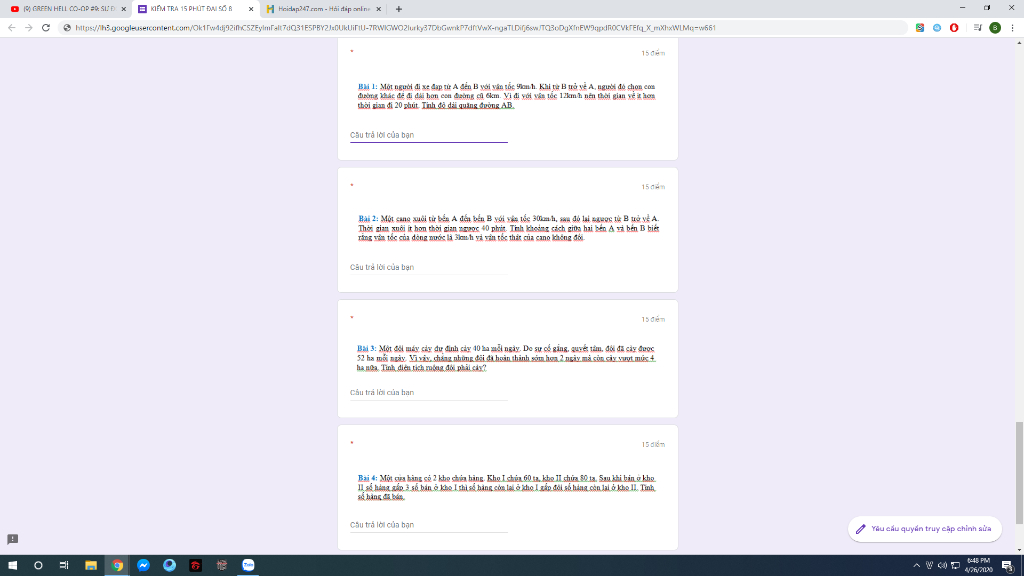1024x576 pixels.
Task: Answer field under Bài 1
Action: [x=428, y=135]
